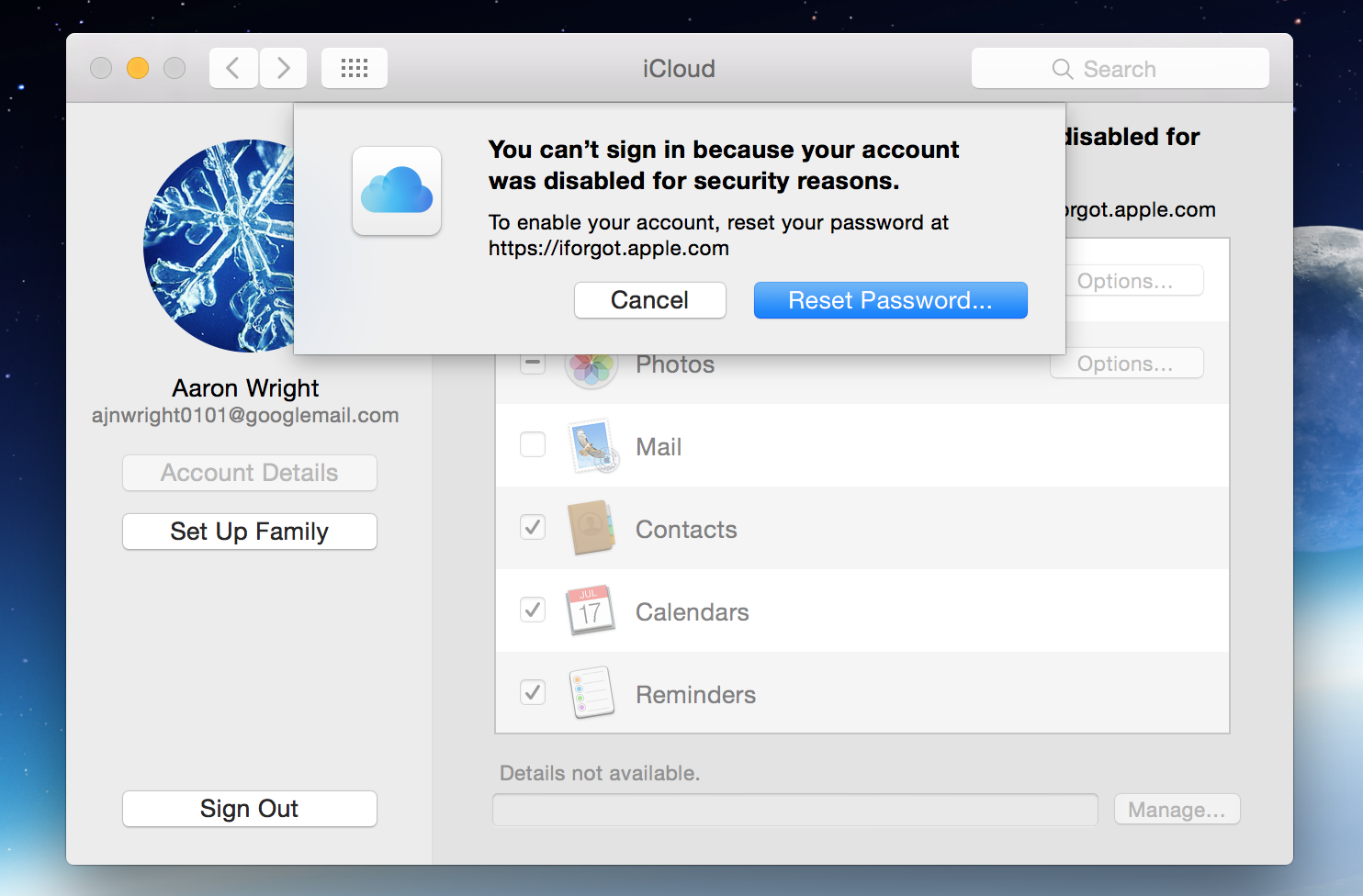This screenshot has height=896, width=1363.
Task: Open the Options button above Photos
Action: click(x=1135, y=281)
